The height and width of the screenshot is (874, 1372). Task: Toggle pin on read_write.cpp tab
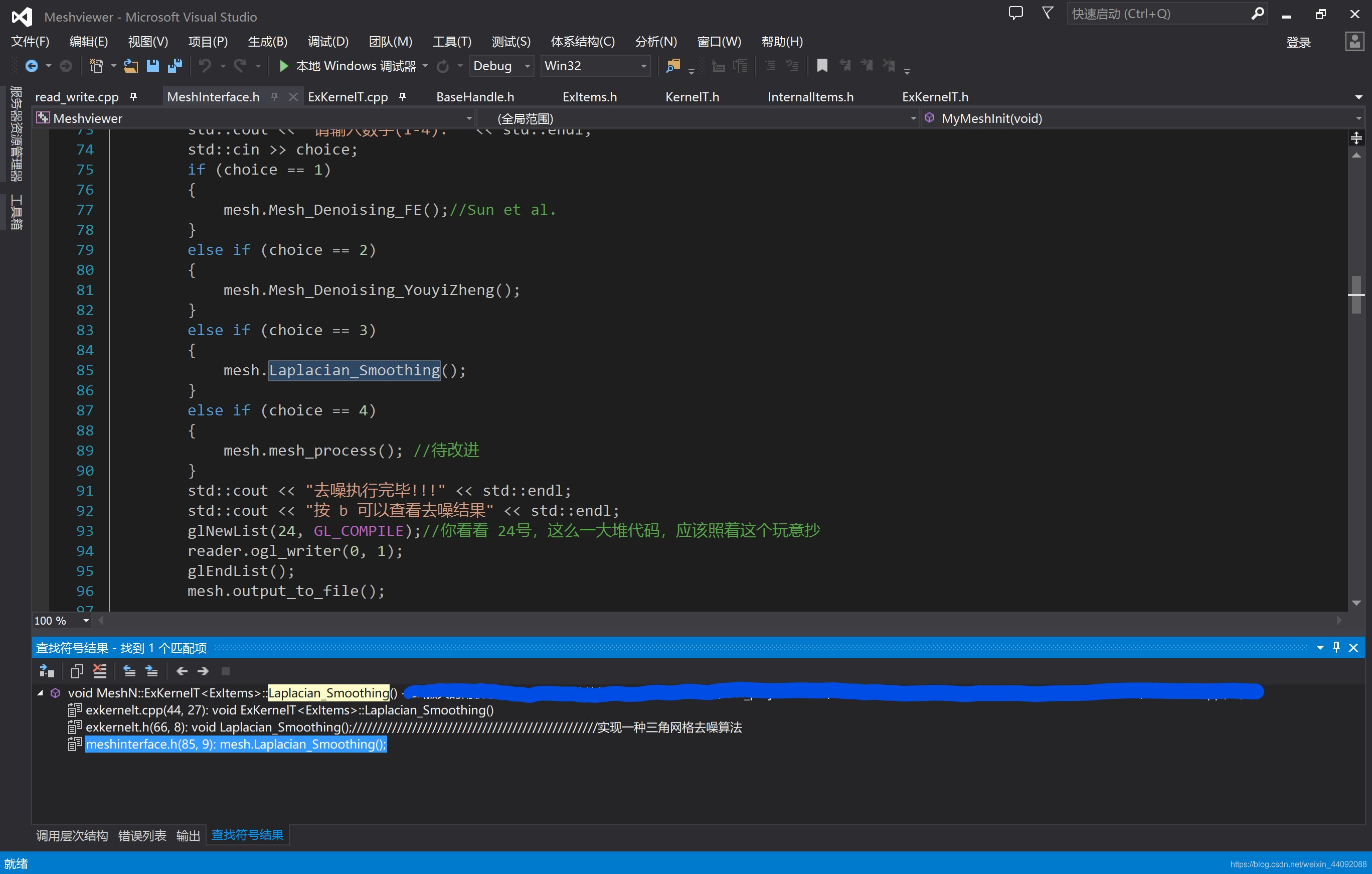point(133,97)
